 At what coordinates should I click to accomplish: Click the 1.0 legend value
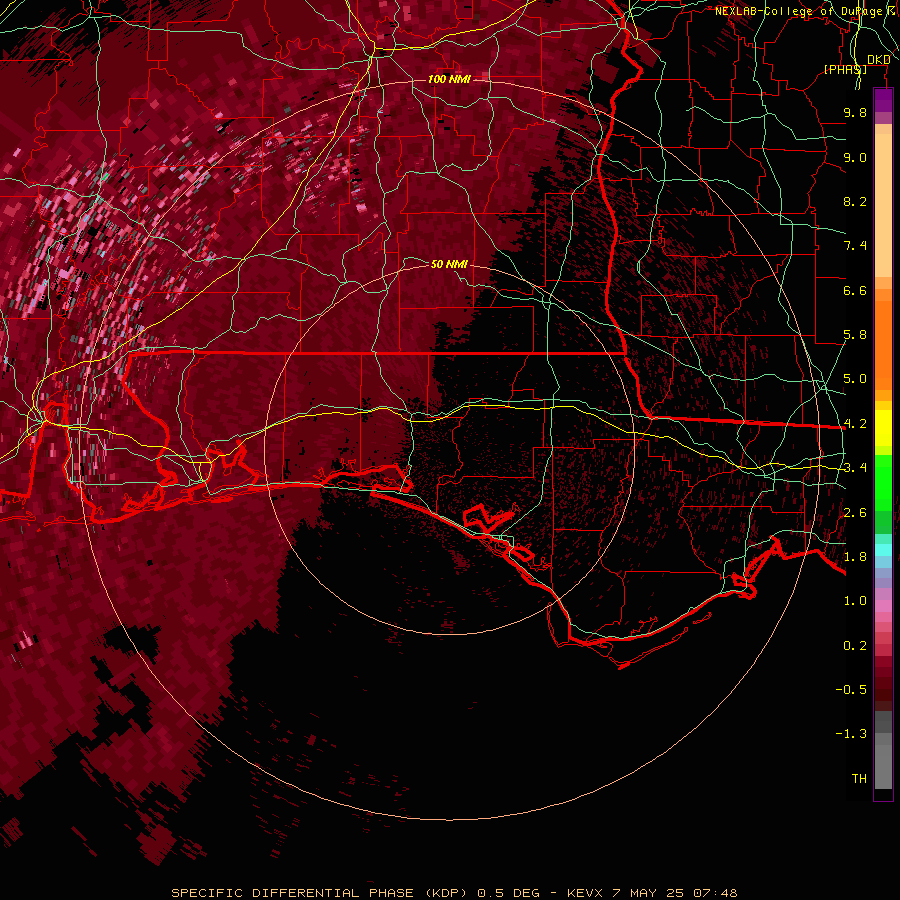(855, 601)
